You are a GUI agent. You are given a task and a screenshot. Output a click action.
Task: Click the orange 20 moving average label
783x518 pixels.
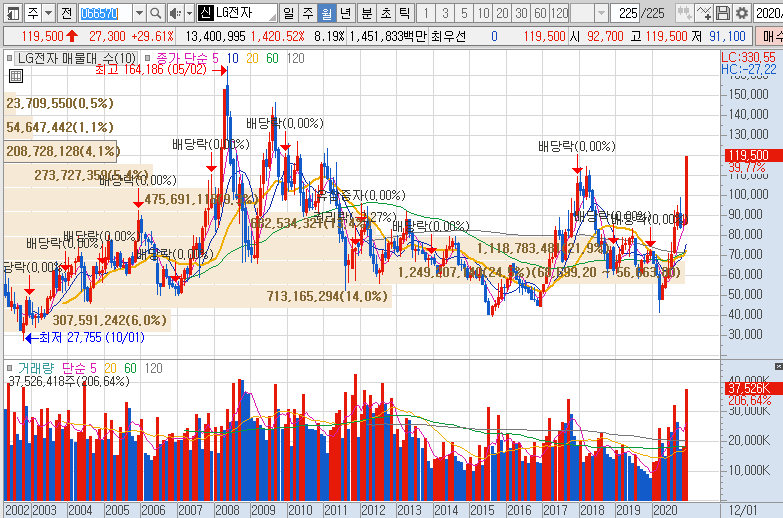(252, 58)
